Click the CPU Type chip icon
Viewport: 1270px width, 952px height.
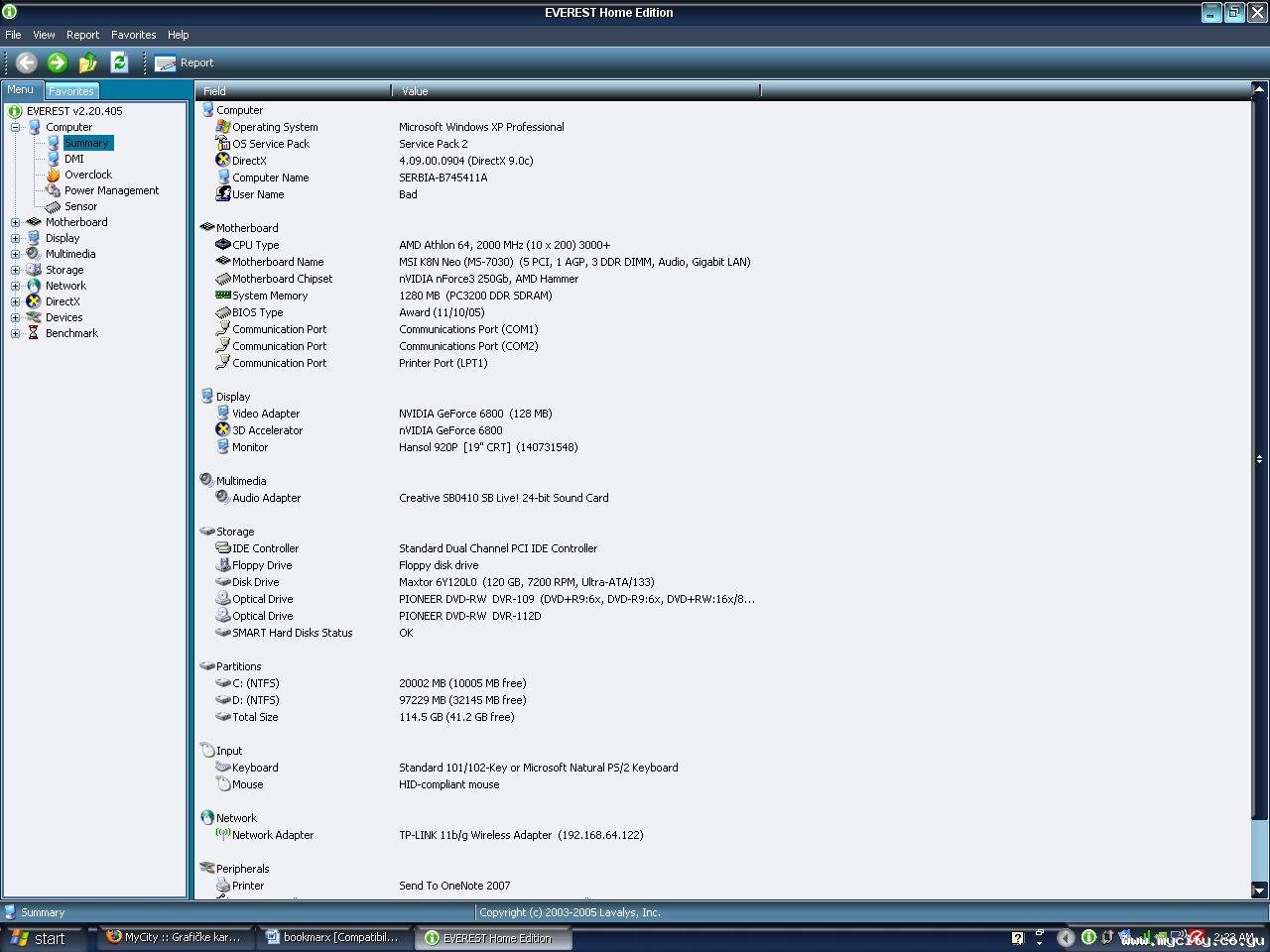223,244
